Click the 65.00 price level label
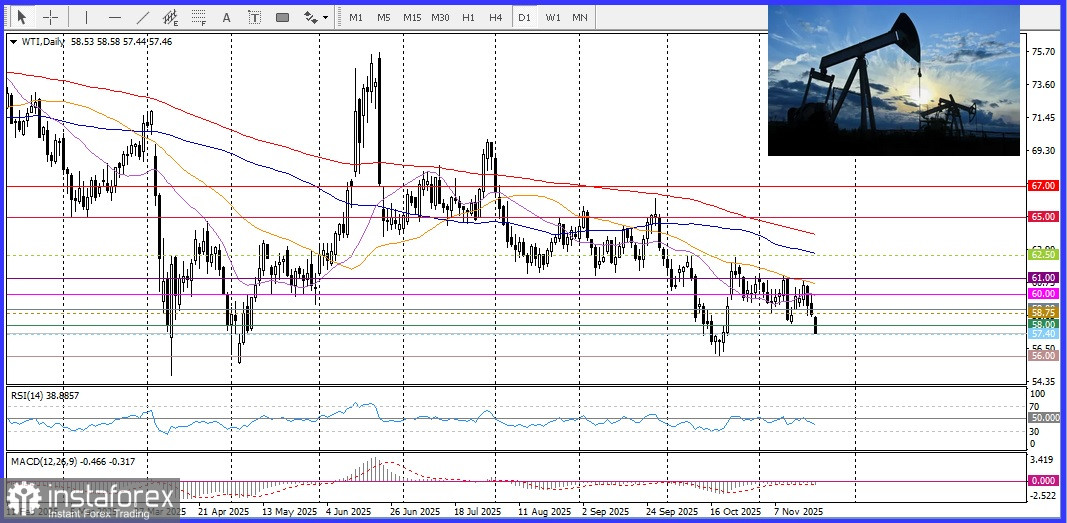 click(1043, 216)
